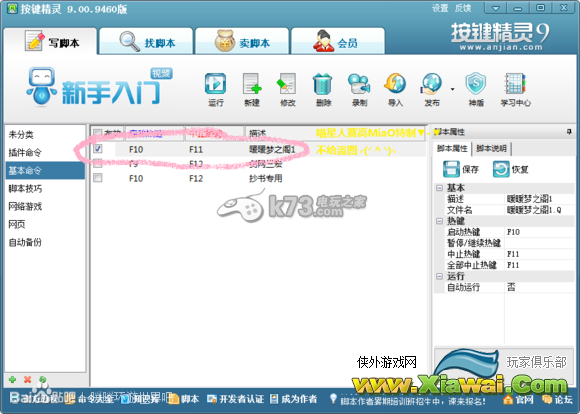
Task: Click the 成为作者 status bar link
Action: (x=294, y=399)
